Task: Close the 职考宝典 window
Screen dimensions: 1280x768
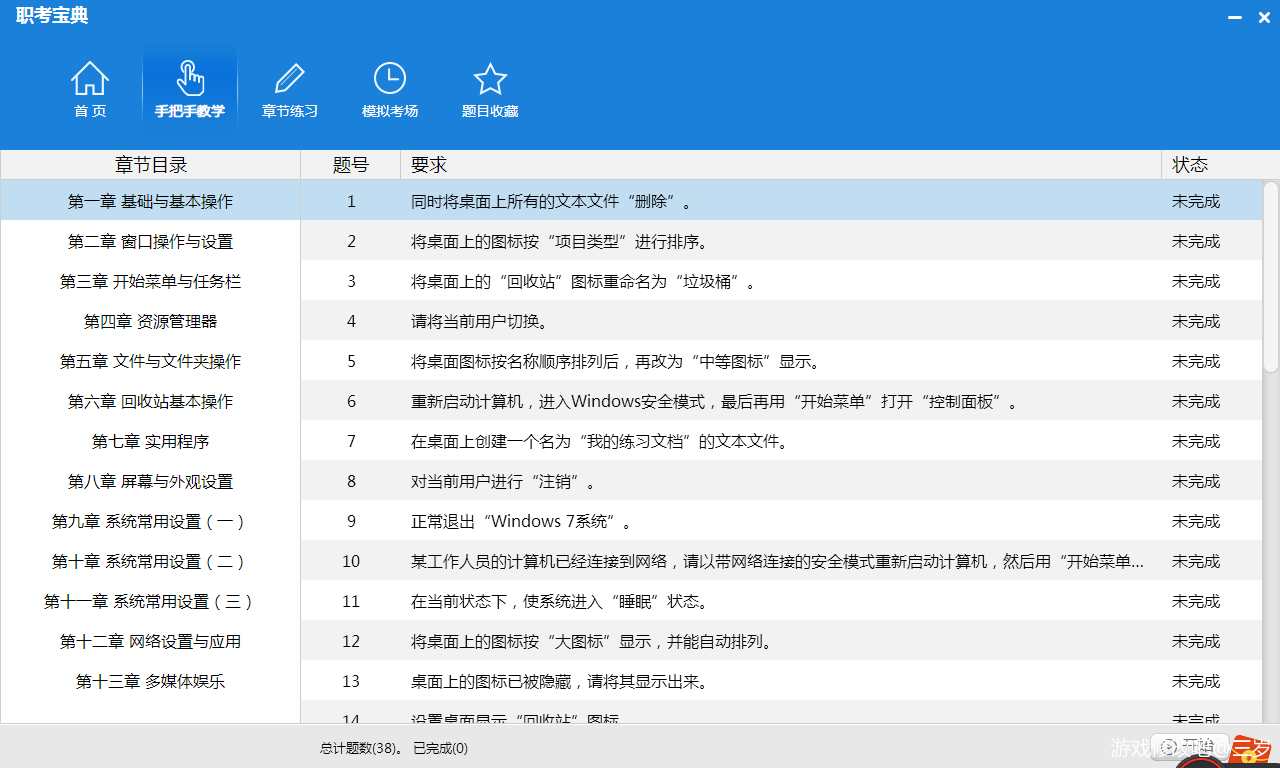Action: pyautogui.click(x=1264, y=17)
